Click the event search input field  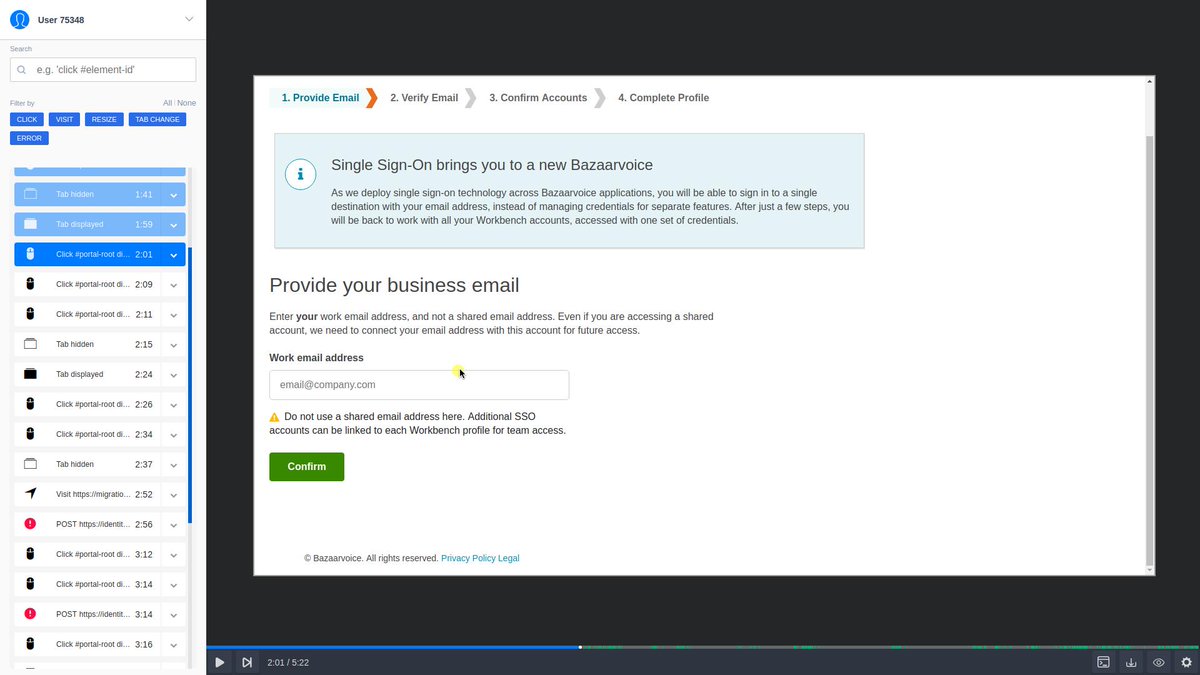point(103,70)
